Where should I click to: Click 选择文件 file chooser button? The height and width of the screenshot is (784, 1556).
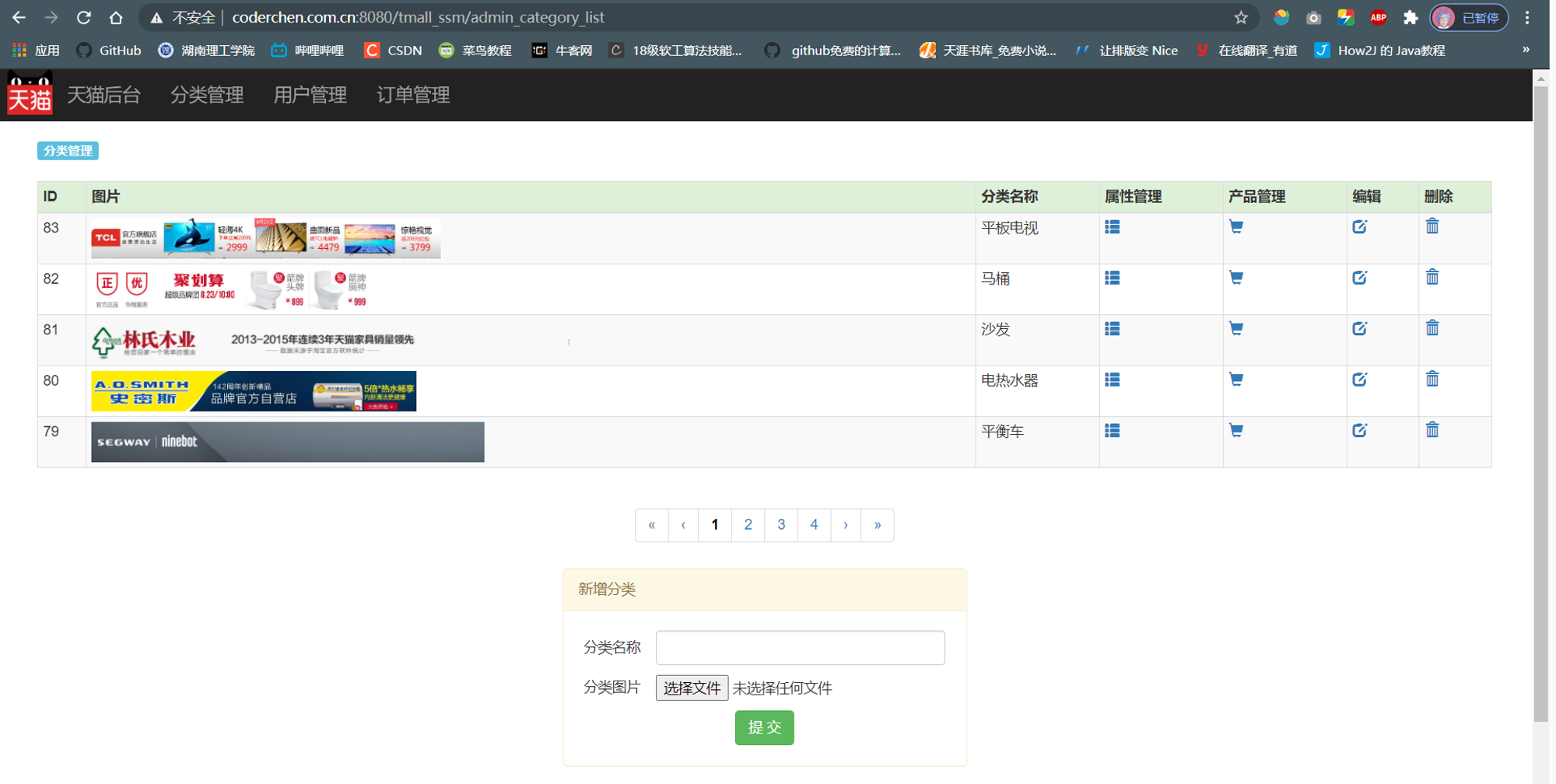click(x=692, y=688)
